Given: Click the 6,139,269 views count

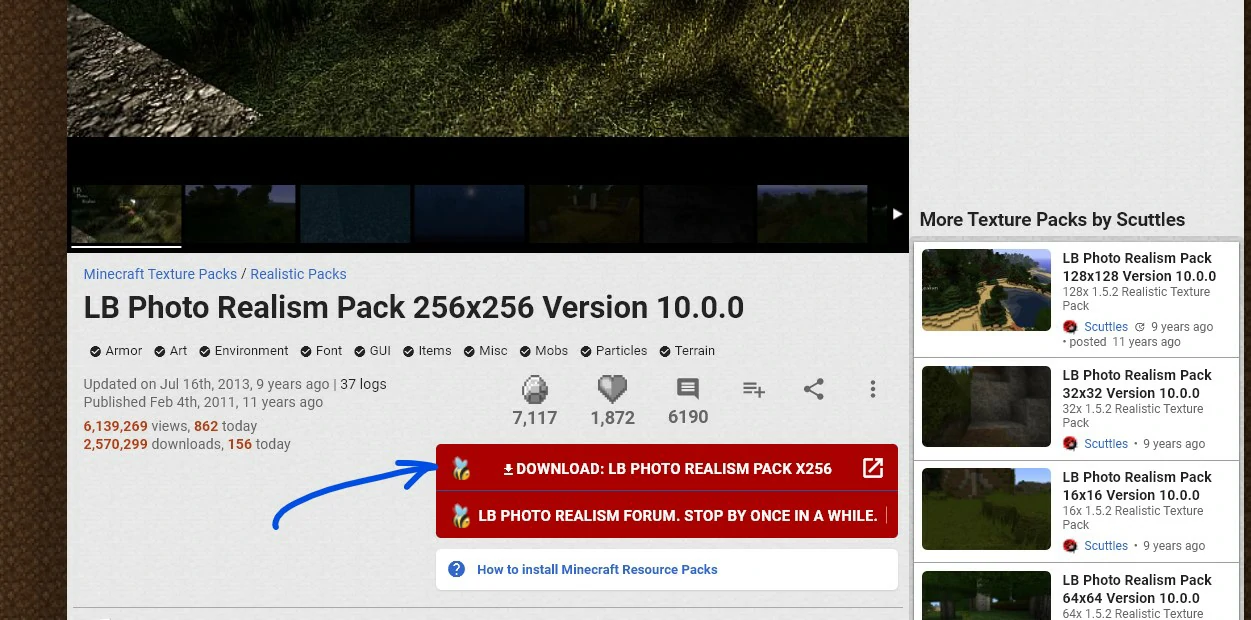Looking at the screenshot, I should pyautogui.click(x=115, y=426).
